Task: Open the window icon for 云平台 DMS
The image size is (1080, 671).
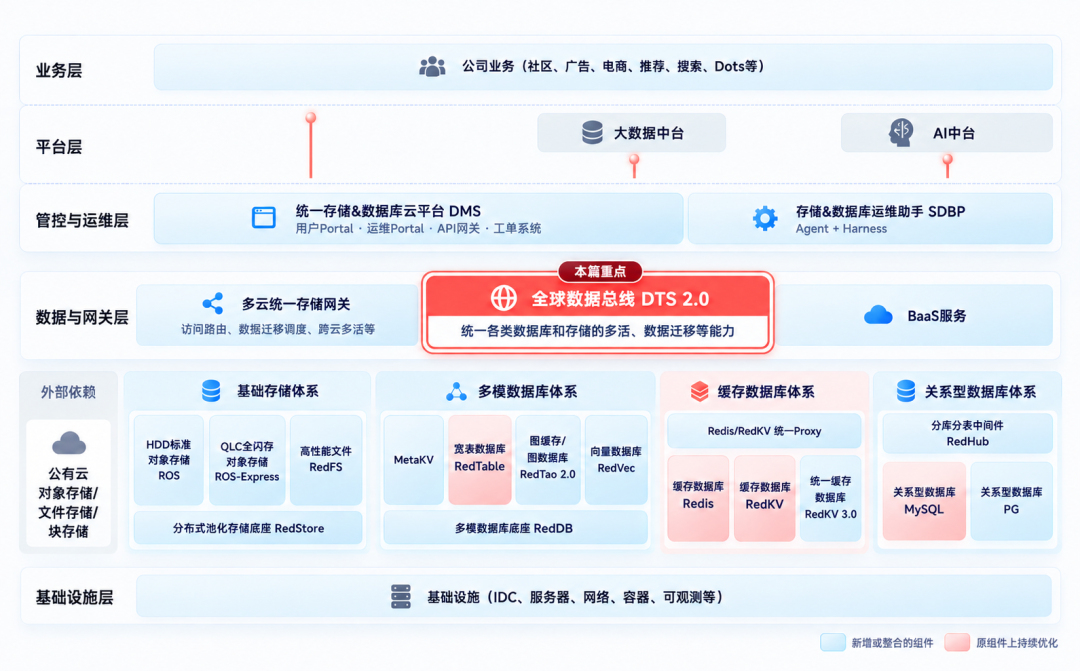Action: pos(264,218)
